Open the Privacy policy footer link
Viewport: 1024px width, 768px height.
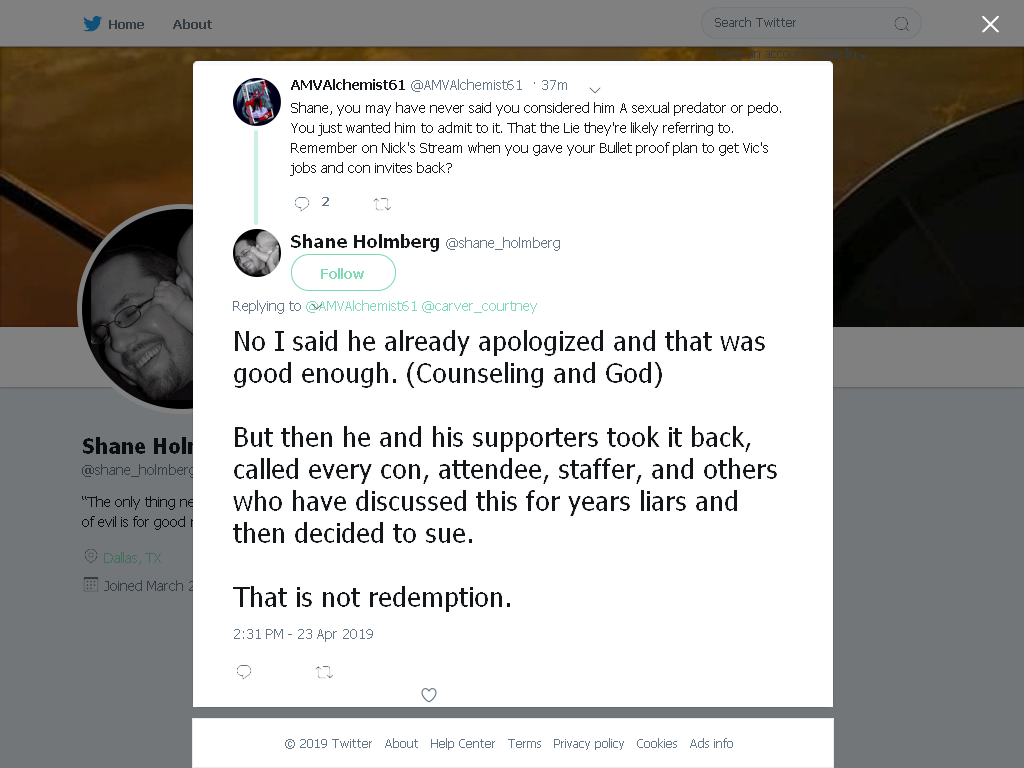pos(588,743)
